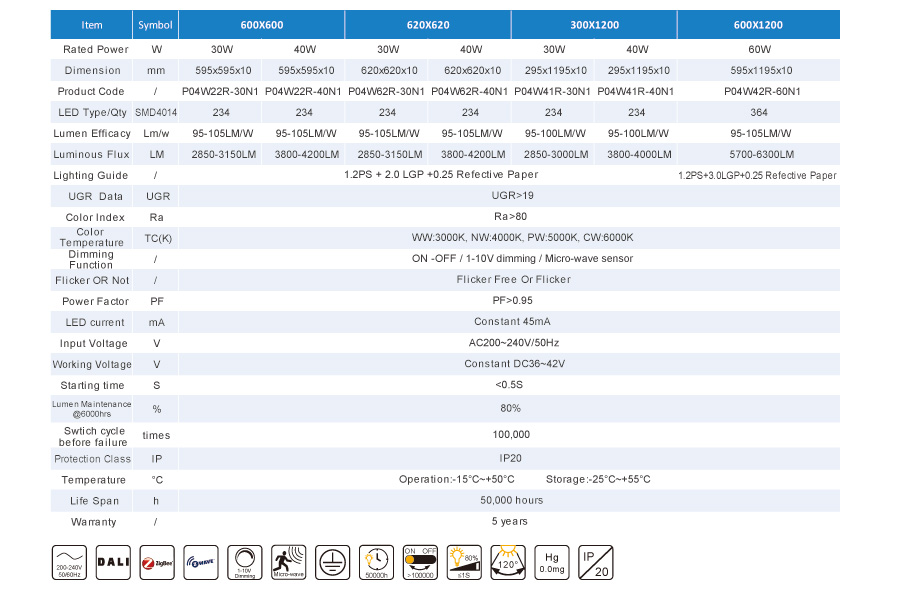Image resolution: width=900 pixels, height=606 pixels.
Task: Select the 600X600 column header
Action: [x=262, y=25]
